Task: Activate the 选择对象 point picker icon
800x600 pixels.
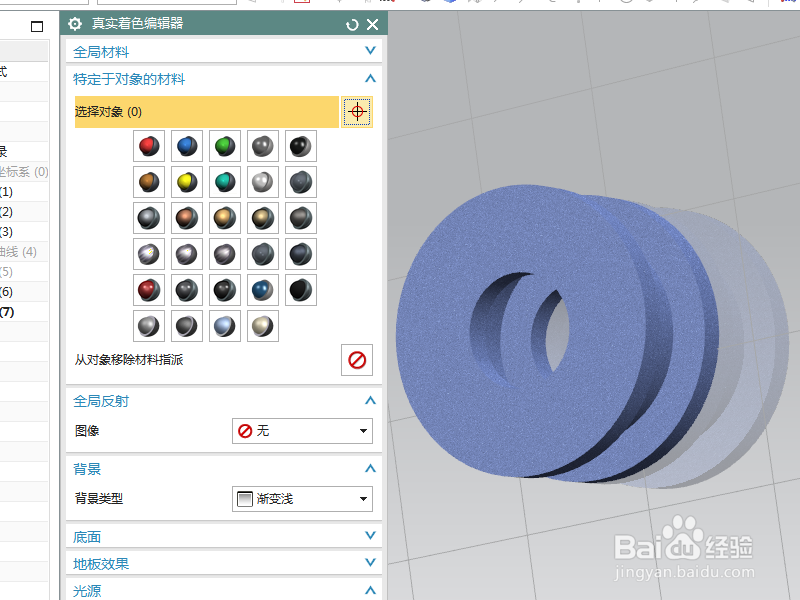Action: pyautogui.click(x=357, y=112)
